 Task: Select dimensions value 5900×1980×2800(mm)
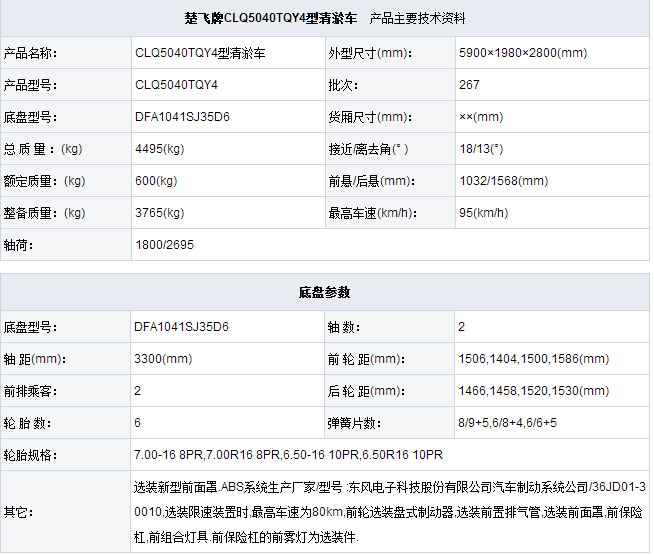523,53
